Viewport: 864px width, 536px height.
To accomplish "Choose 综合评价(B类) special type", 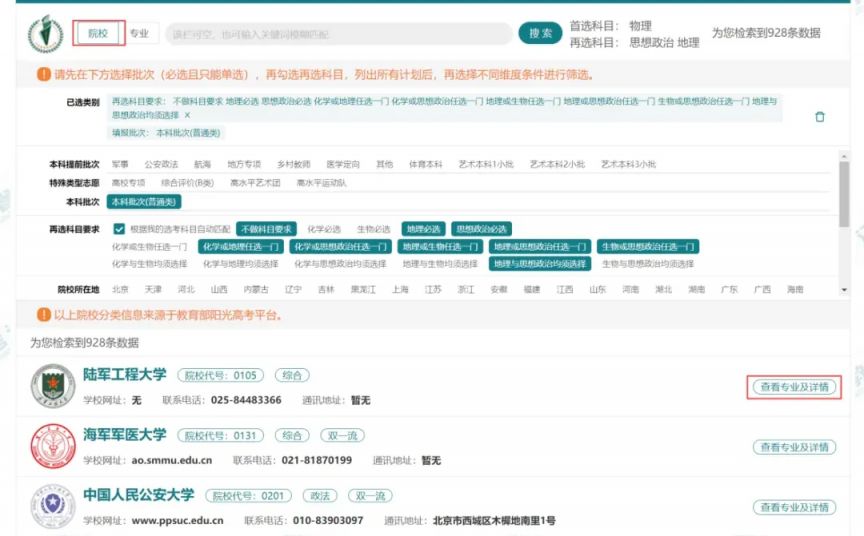I will click(x=187, y=183).
